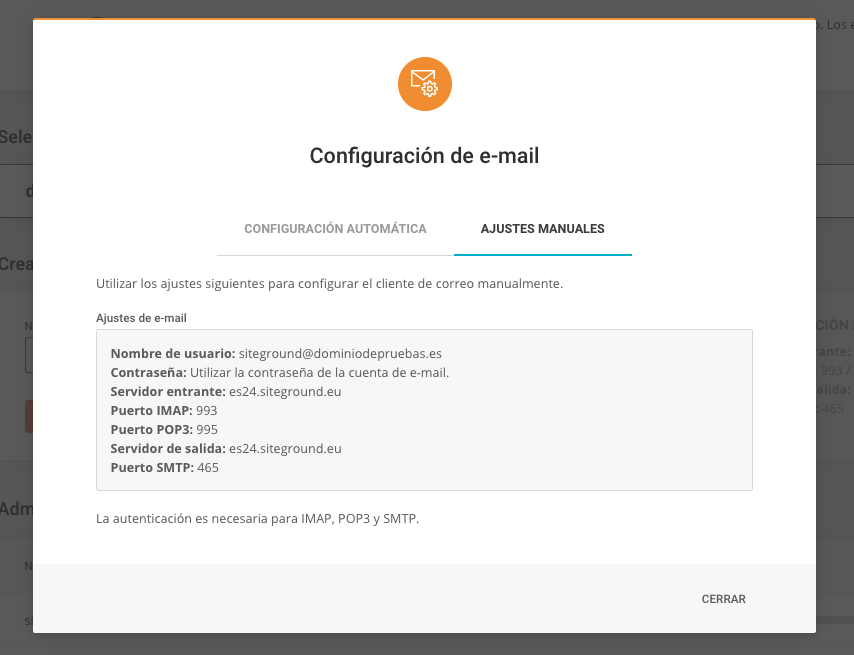
Task: Click the incoming server es24.siteground.eu value
Action: click(285, 391)
